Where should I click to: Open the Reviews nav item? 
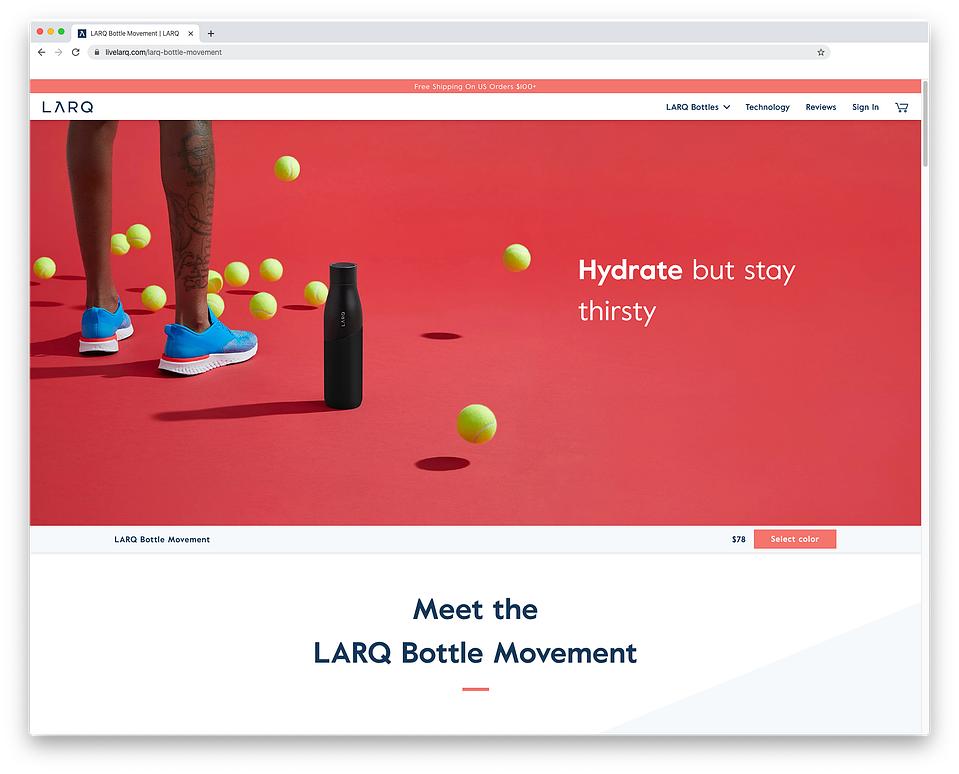(820, 107)
